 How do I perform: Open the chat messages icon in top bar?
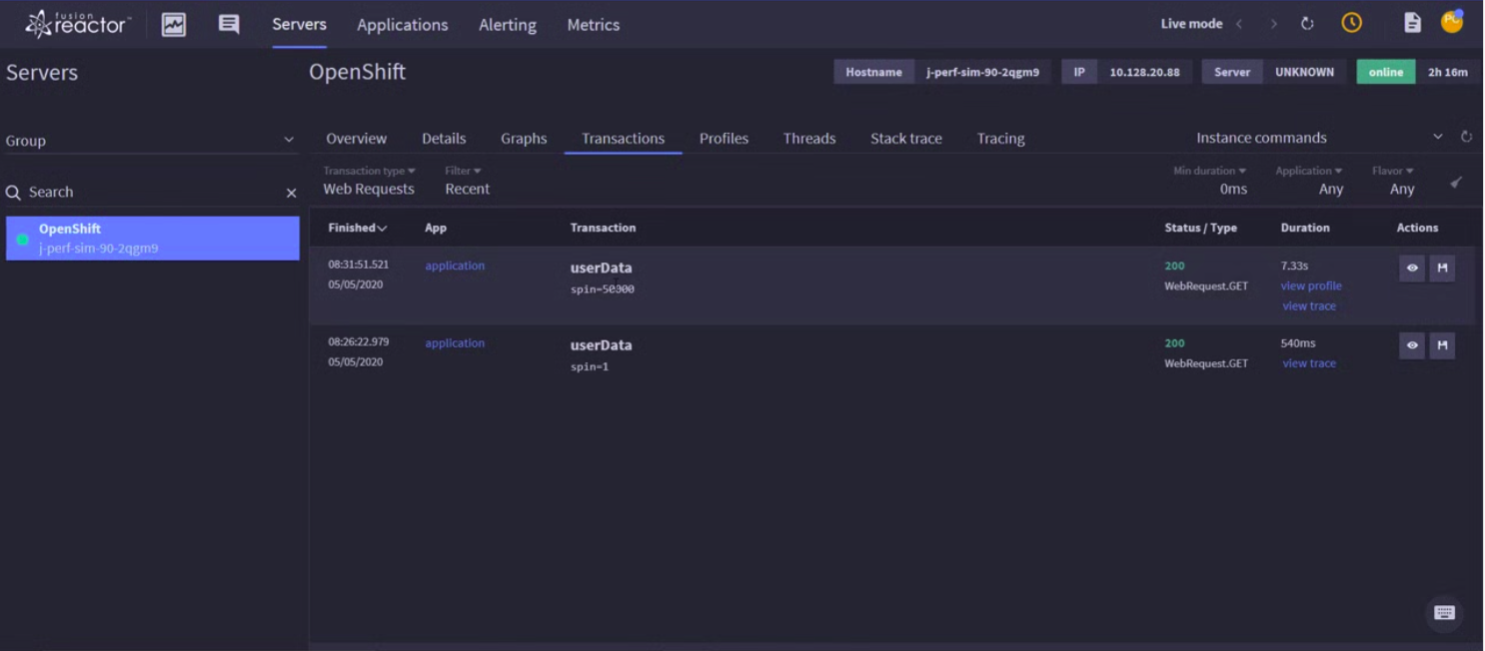coord(229,24)
